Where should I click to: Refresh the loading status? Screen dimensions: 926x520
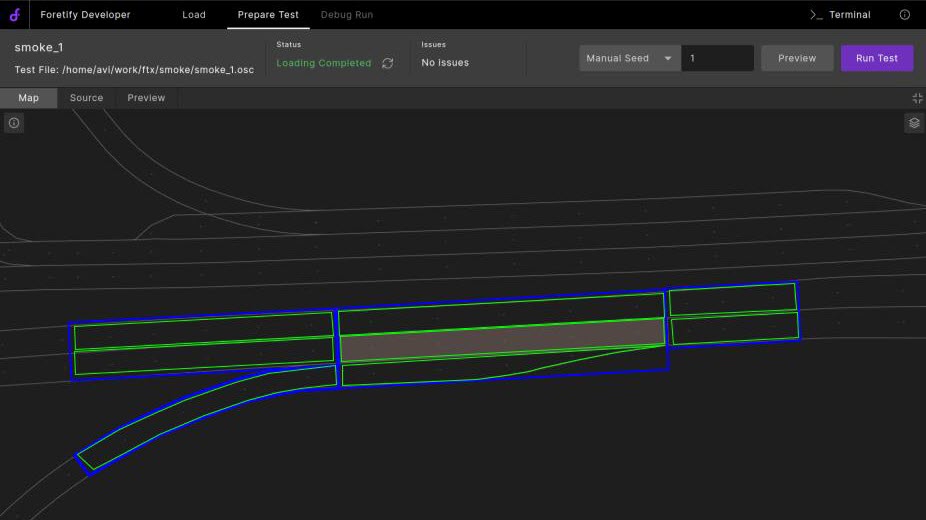click(x=388, y=63)
